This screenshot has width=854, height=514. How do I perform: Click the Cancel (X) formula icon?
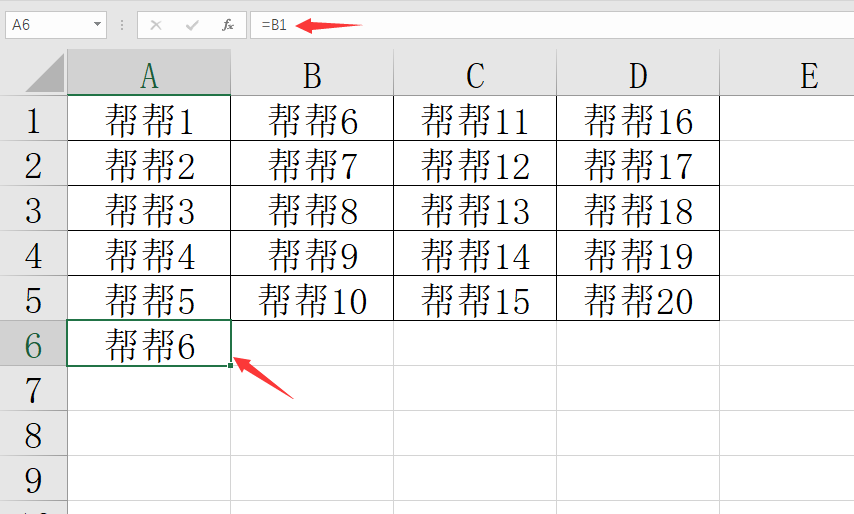pos(156,25)
